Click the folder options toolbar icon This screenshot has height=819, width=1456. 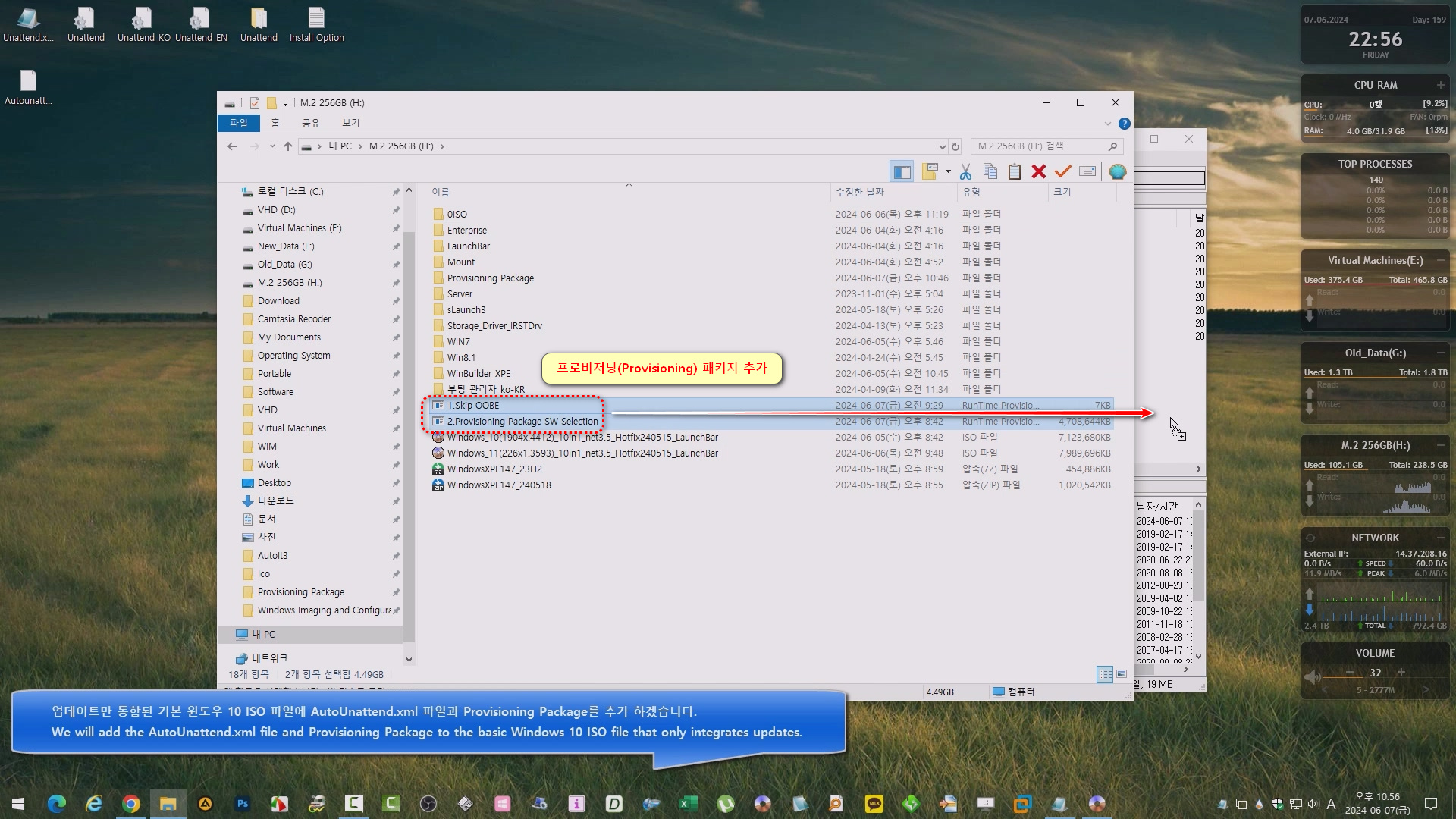coord(930,172)
